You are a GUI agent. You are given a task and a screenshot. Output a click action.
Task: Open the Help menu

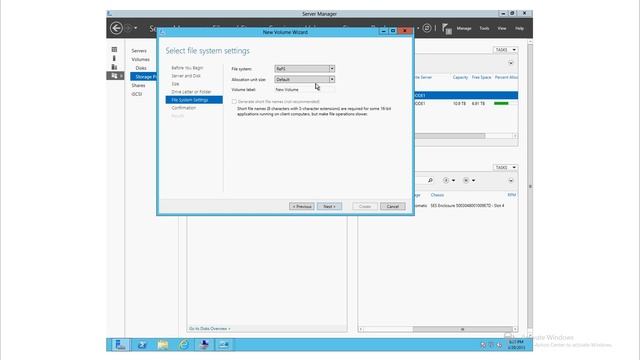(x=519, y=29)
